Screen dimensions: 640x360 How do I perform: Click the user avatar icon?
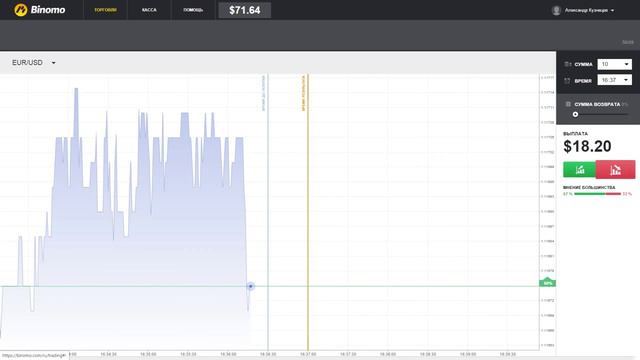coord(556,10)
